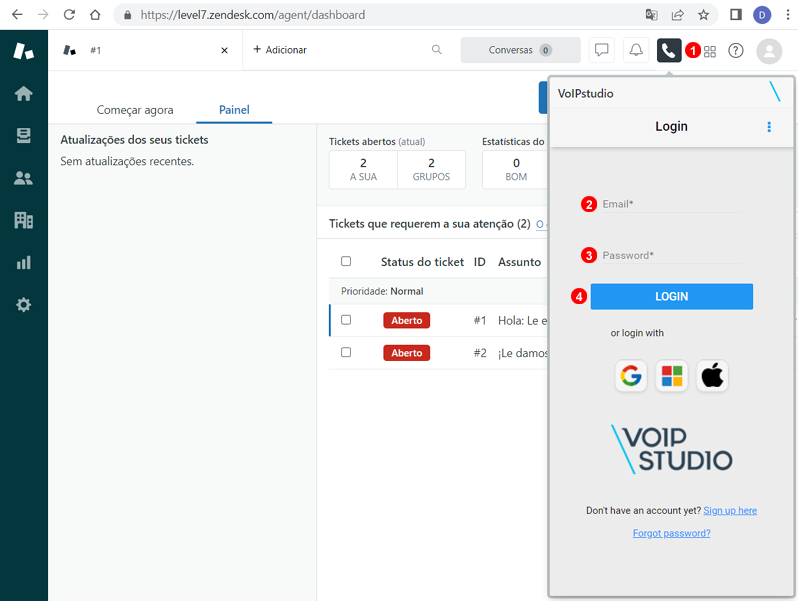
Task: Log in with Google
Action: [x=631, y=376]
